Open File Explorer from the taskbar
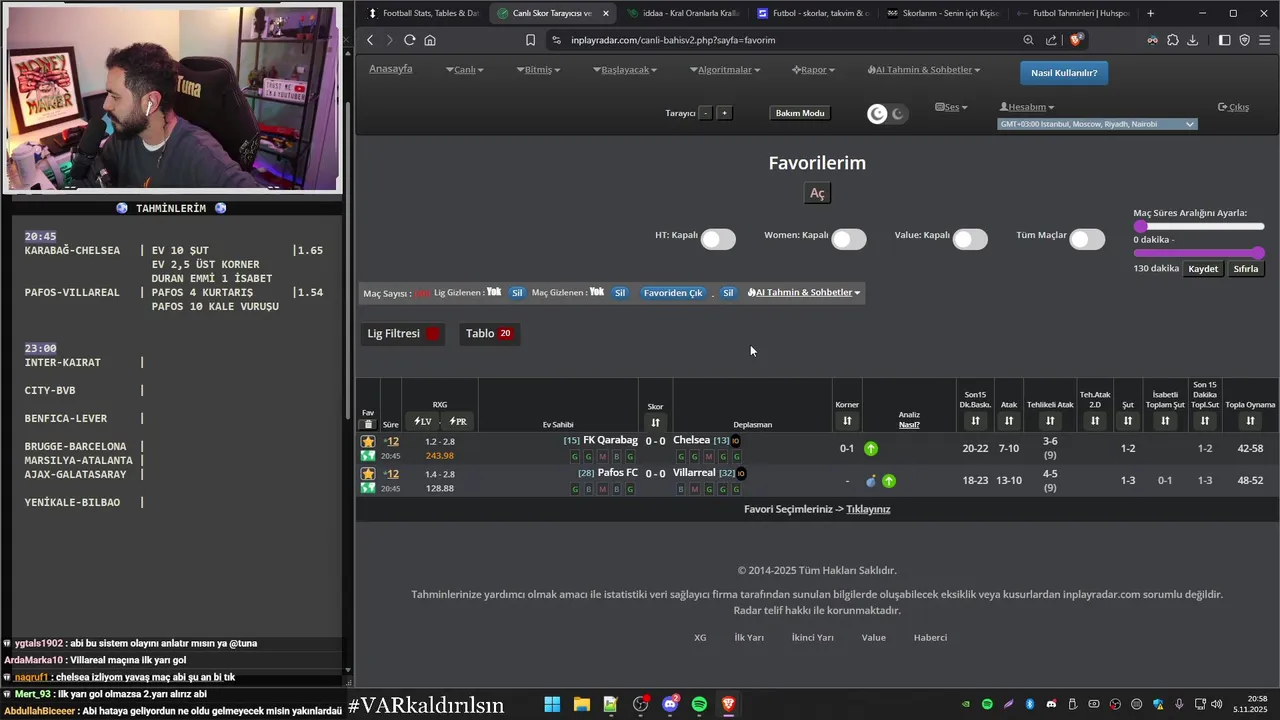The image size is (1280, 720). (x=581, y=704)
